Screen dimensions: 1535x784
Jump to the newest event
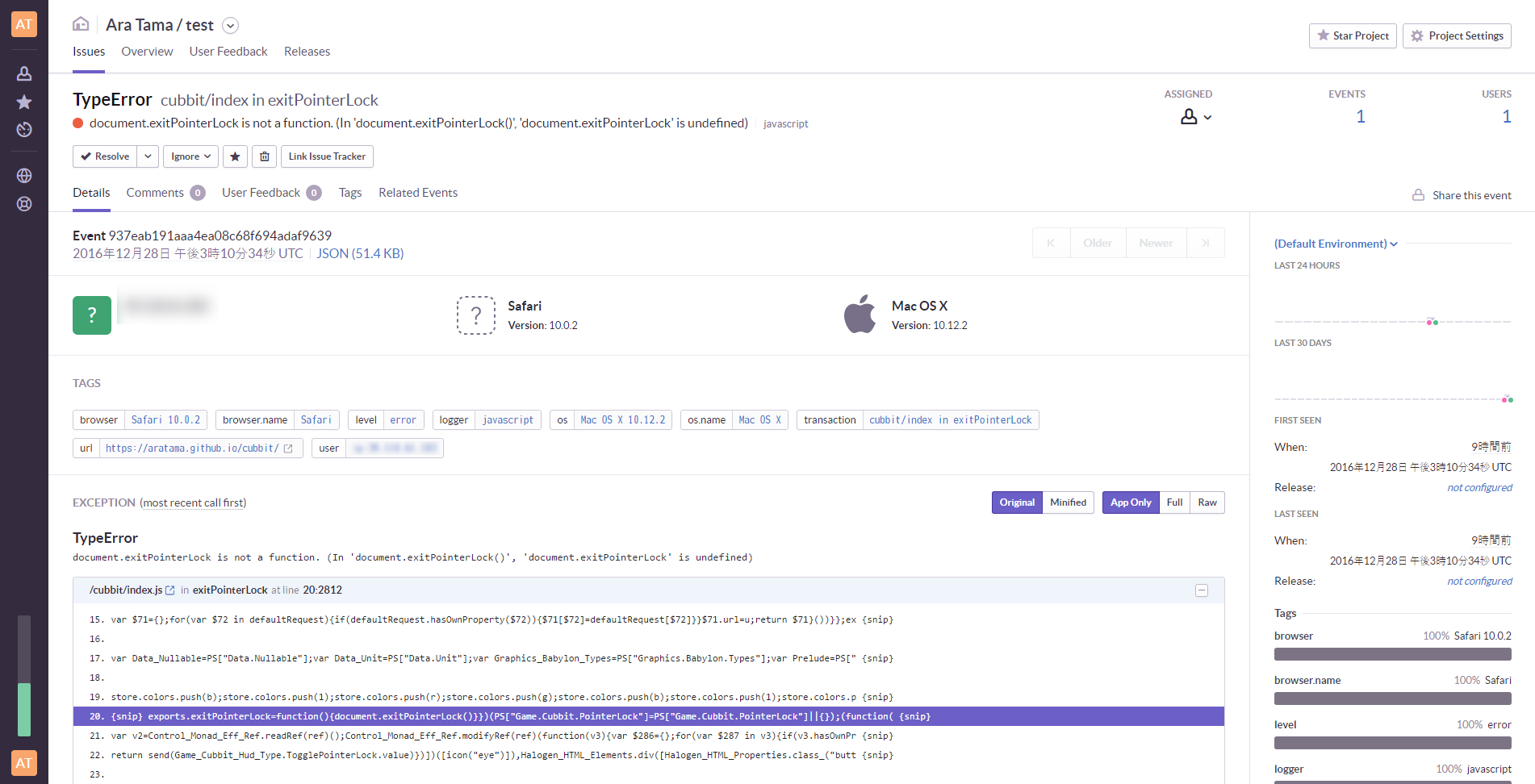pos(1206,243)
